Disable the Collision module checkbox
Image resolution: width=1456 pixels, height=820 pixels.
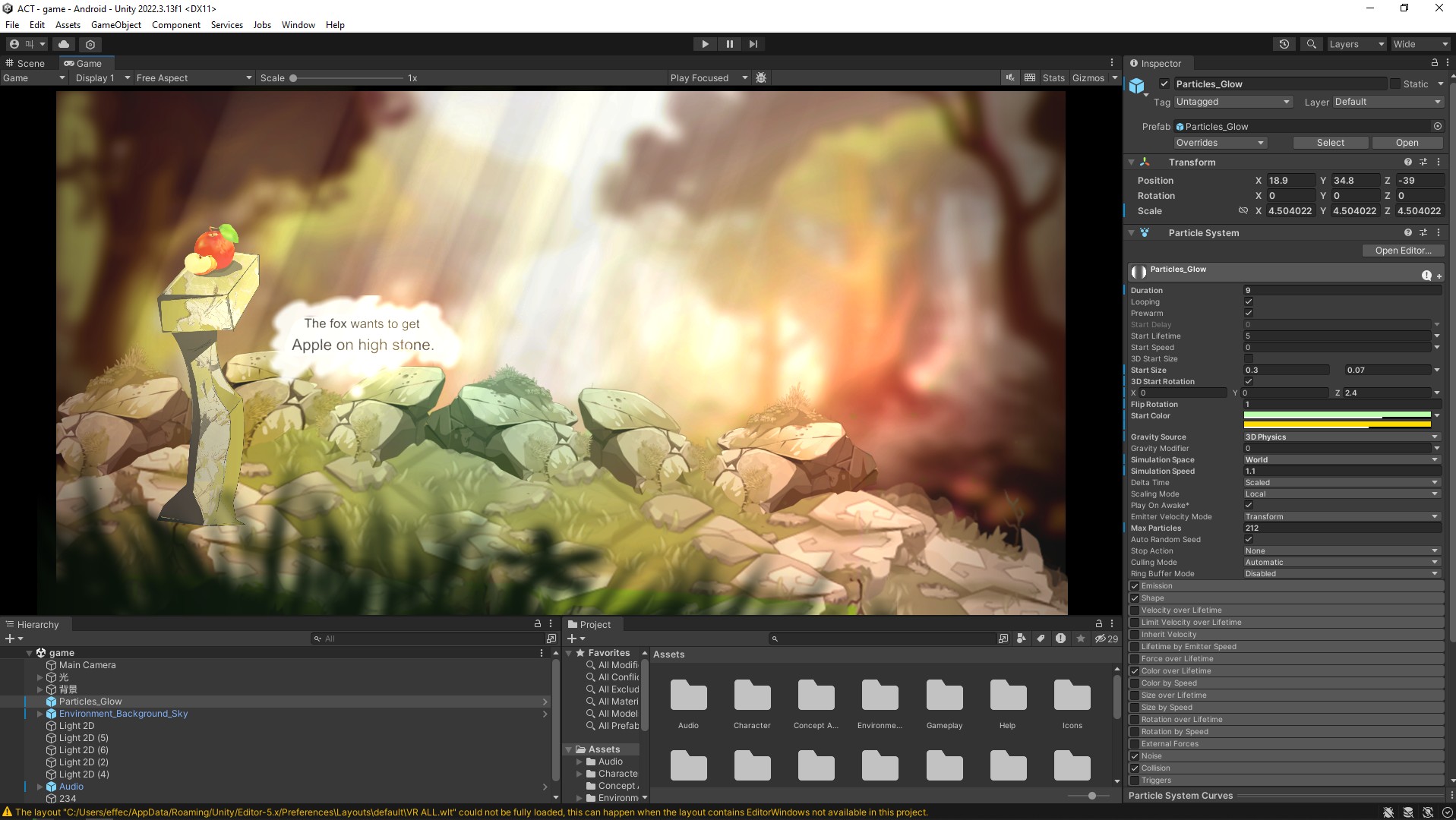tap(1135, 768)
